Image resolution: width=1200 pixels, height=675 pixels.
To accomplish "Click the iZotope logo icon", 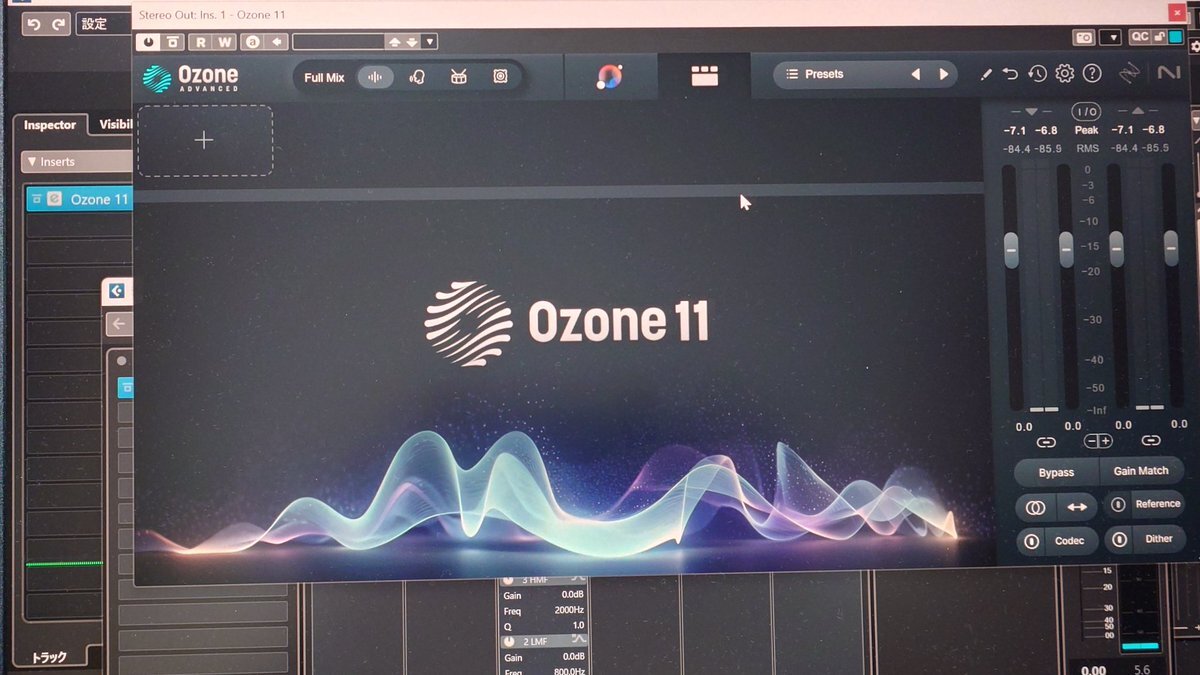I will (1130, 73).
